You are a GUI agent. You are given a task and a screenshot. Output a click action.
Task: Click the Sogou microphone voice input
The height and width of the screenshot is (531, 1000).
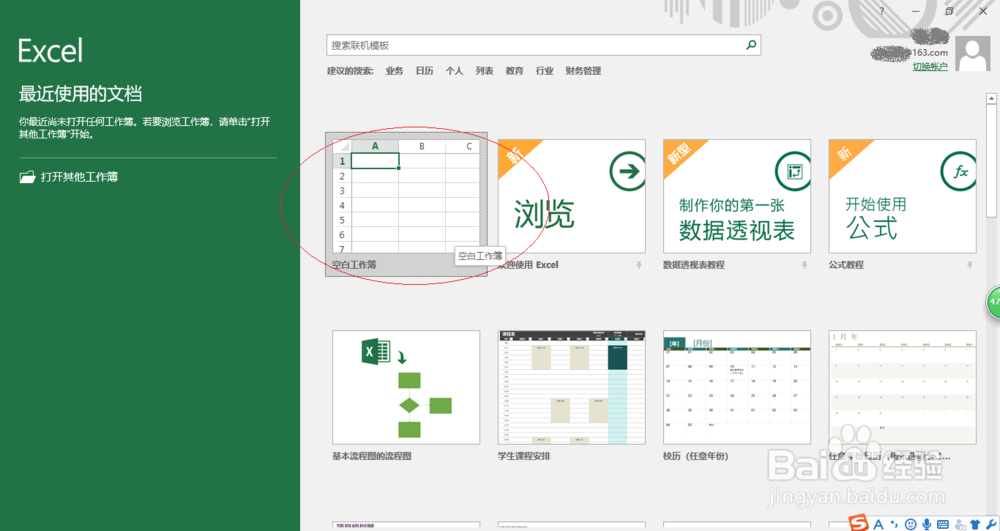pos(927,525)
